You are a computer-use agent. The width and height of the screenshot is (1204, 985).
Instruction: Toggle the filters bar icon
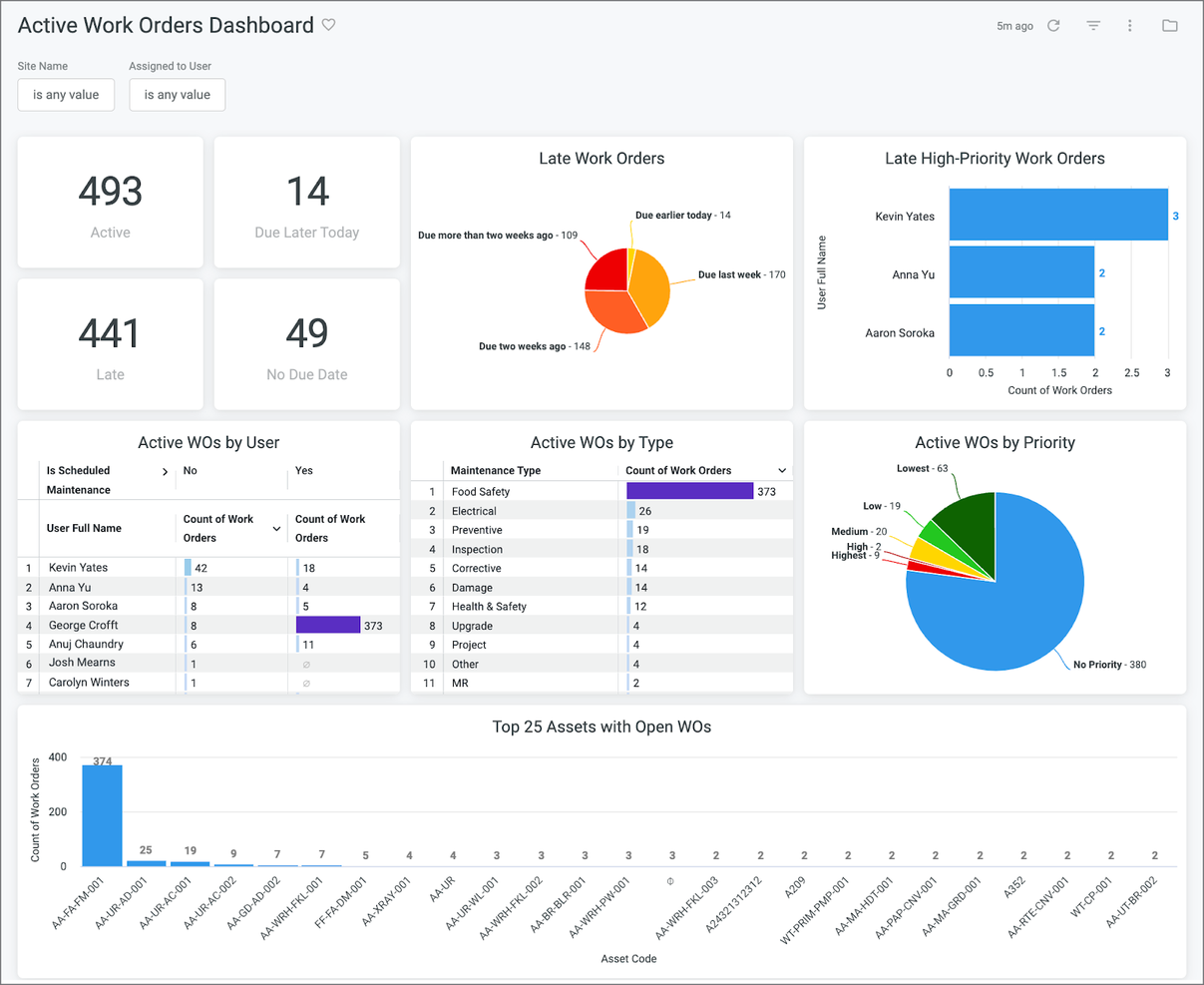(1093, 26)
